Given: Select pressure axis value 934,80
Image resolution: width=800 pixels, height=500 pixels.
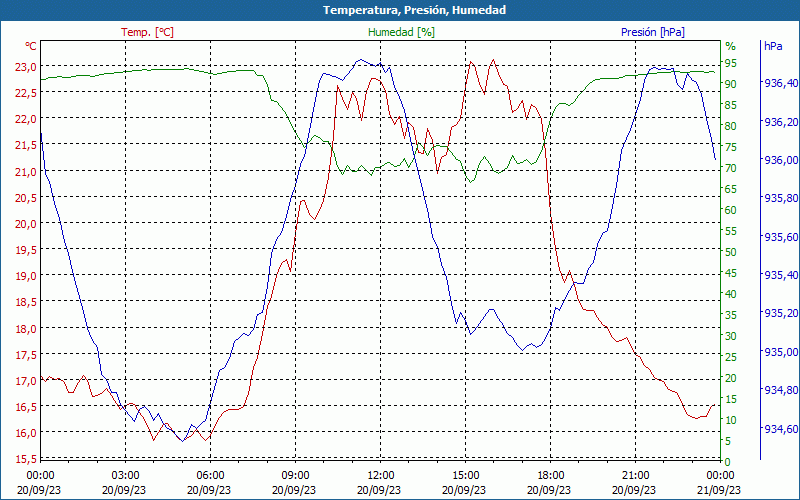Looking at the screenshot, I should (781, 390).
